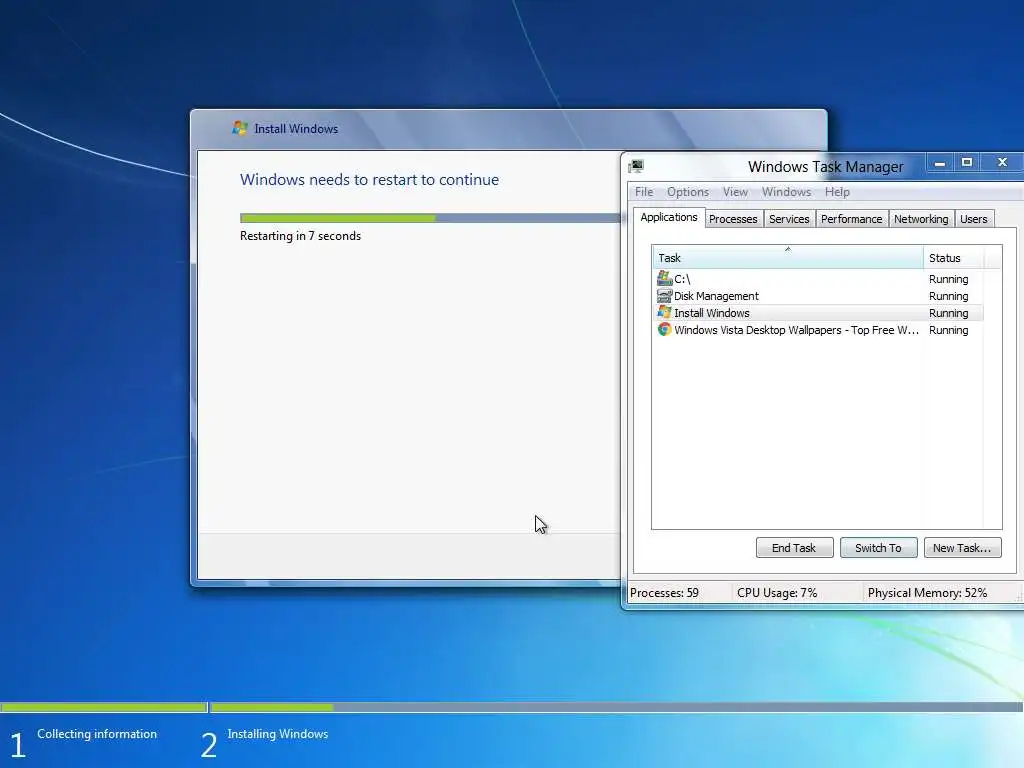Click the Install Windows task list icon
1024x768 pixels.
pyautogui.click(x=664, y=312)
